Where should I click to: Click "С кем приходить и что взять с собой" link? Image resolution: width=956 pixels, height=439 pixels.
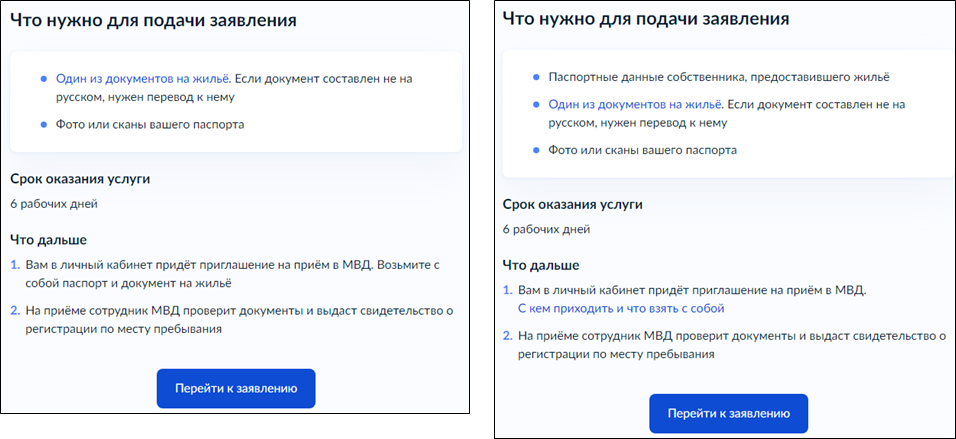pyautogui.click(x=620, y=308)
